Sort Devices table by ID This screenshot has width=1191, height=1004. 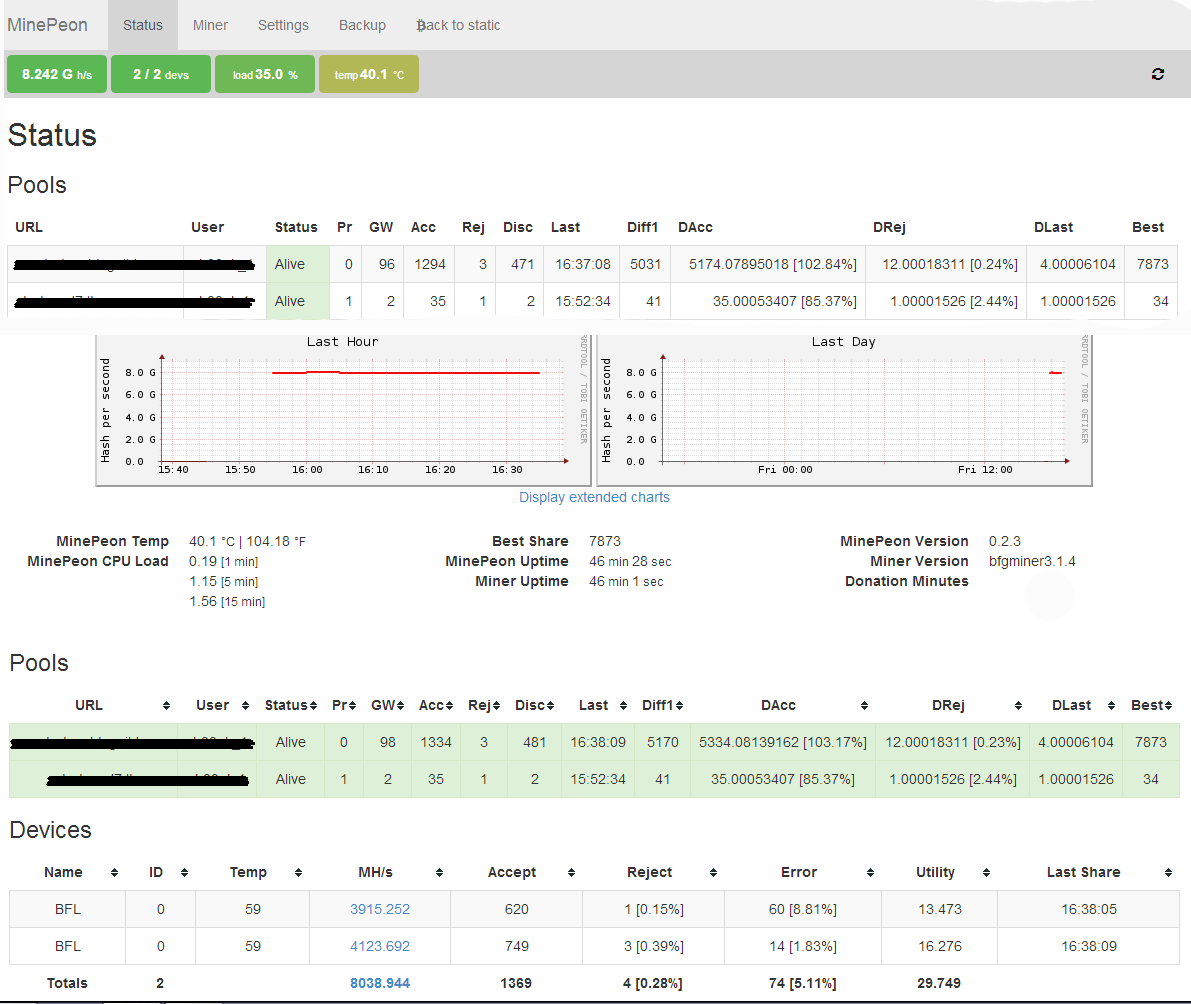click(160, 873)
